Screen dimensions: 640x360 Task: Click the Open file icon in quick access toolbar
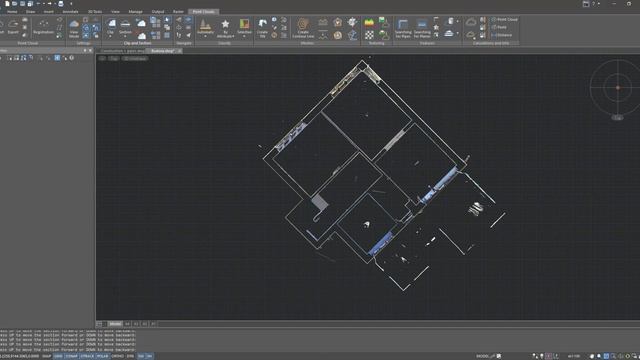(15, 4)
